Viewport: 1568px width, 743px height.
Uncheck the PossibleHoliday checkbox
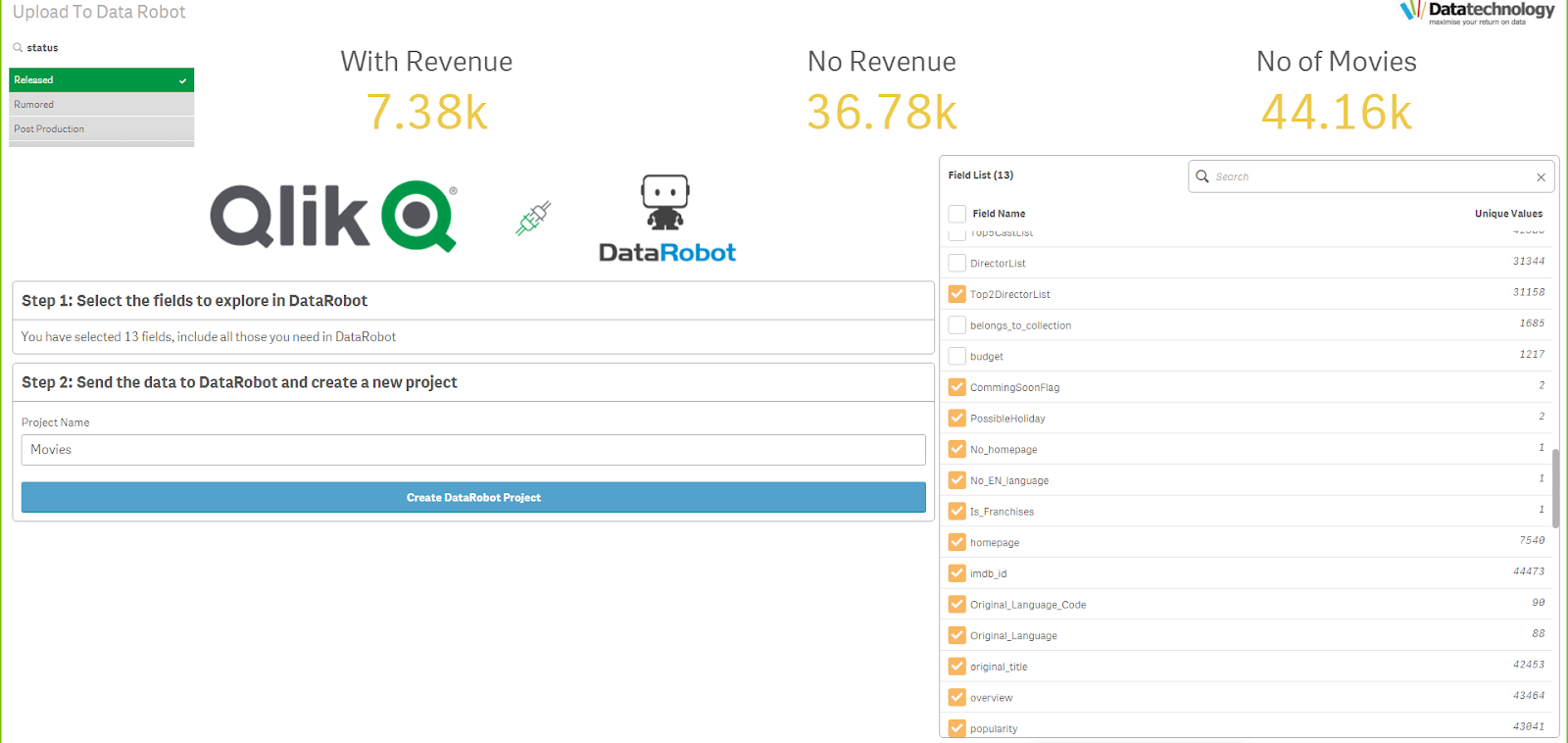[x=957, y=419]
